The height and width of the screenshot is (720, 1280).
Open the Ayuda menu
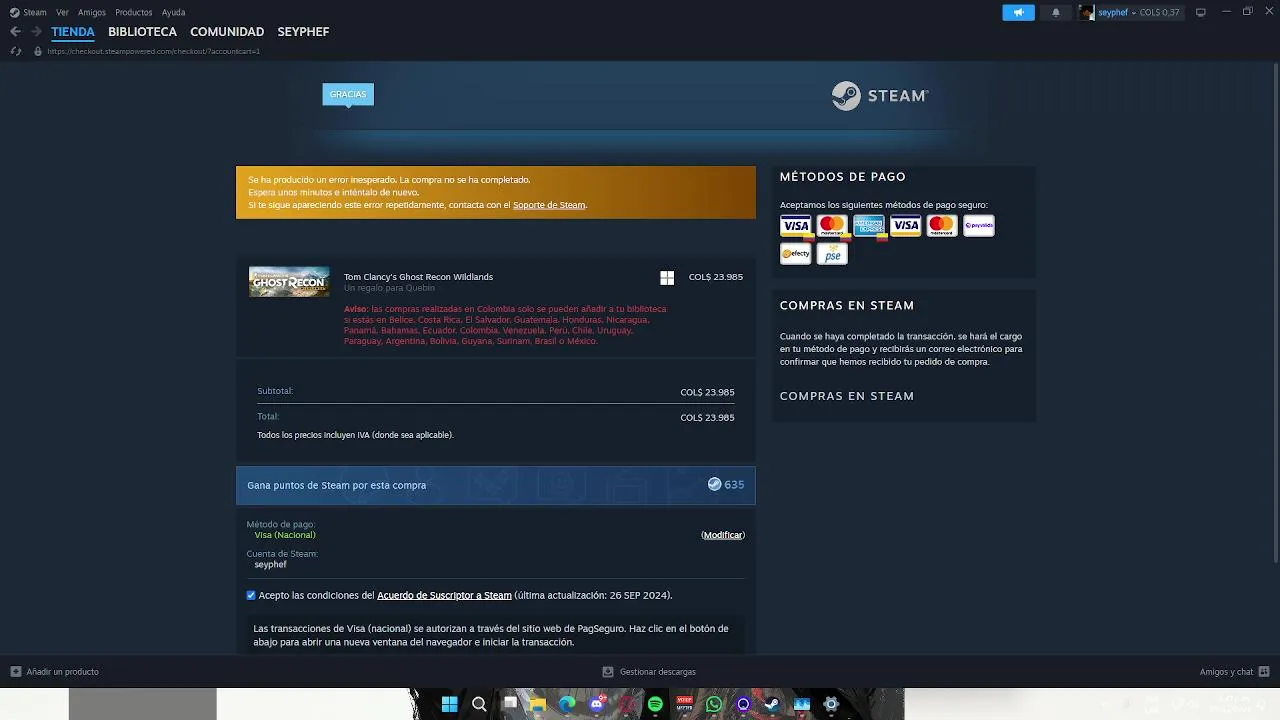174,12
